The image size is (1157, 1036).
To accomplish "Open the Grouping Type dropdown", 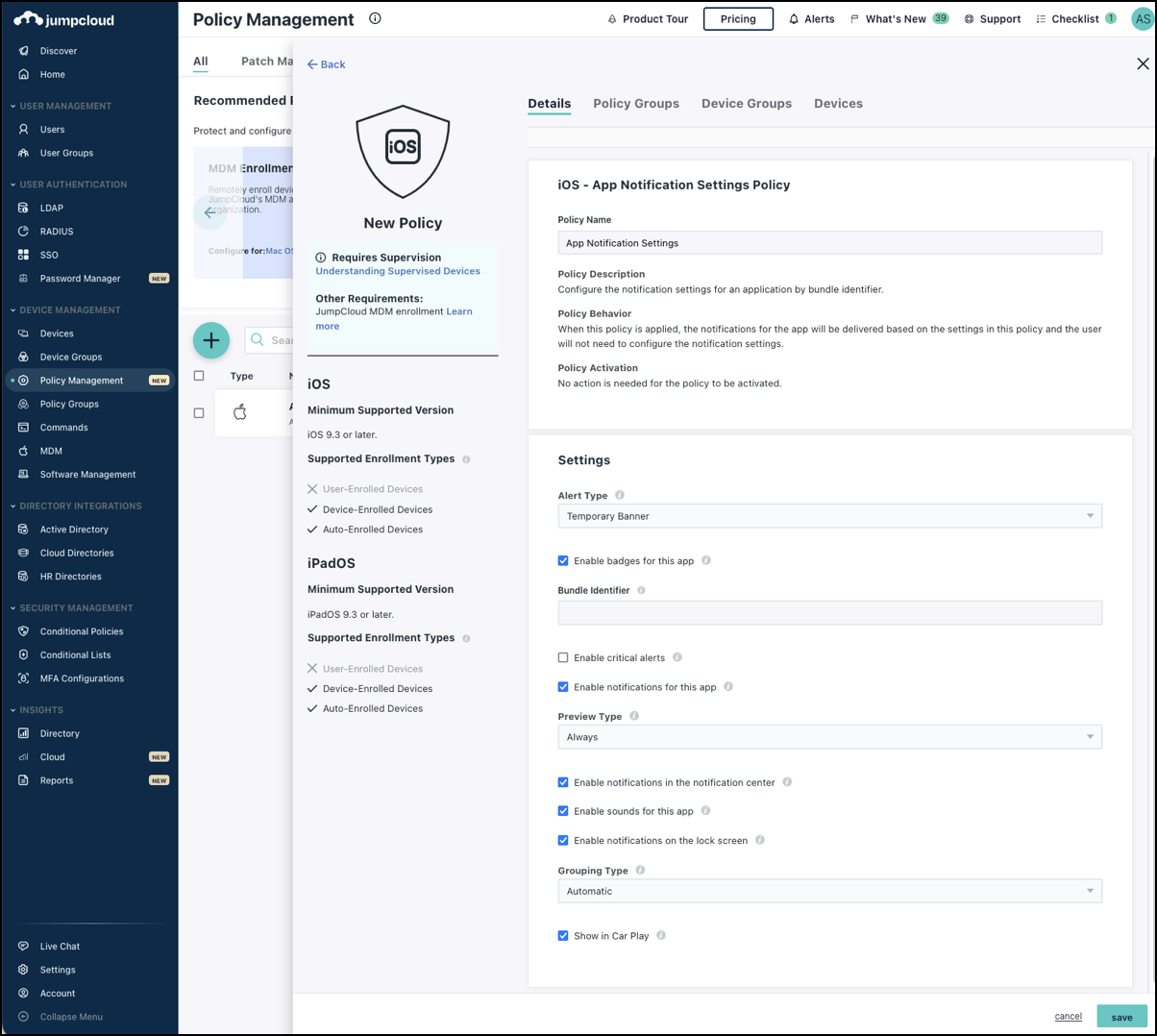I will [x=829, y=891].
